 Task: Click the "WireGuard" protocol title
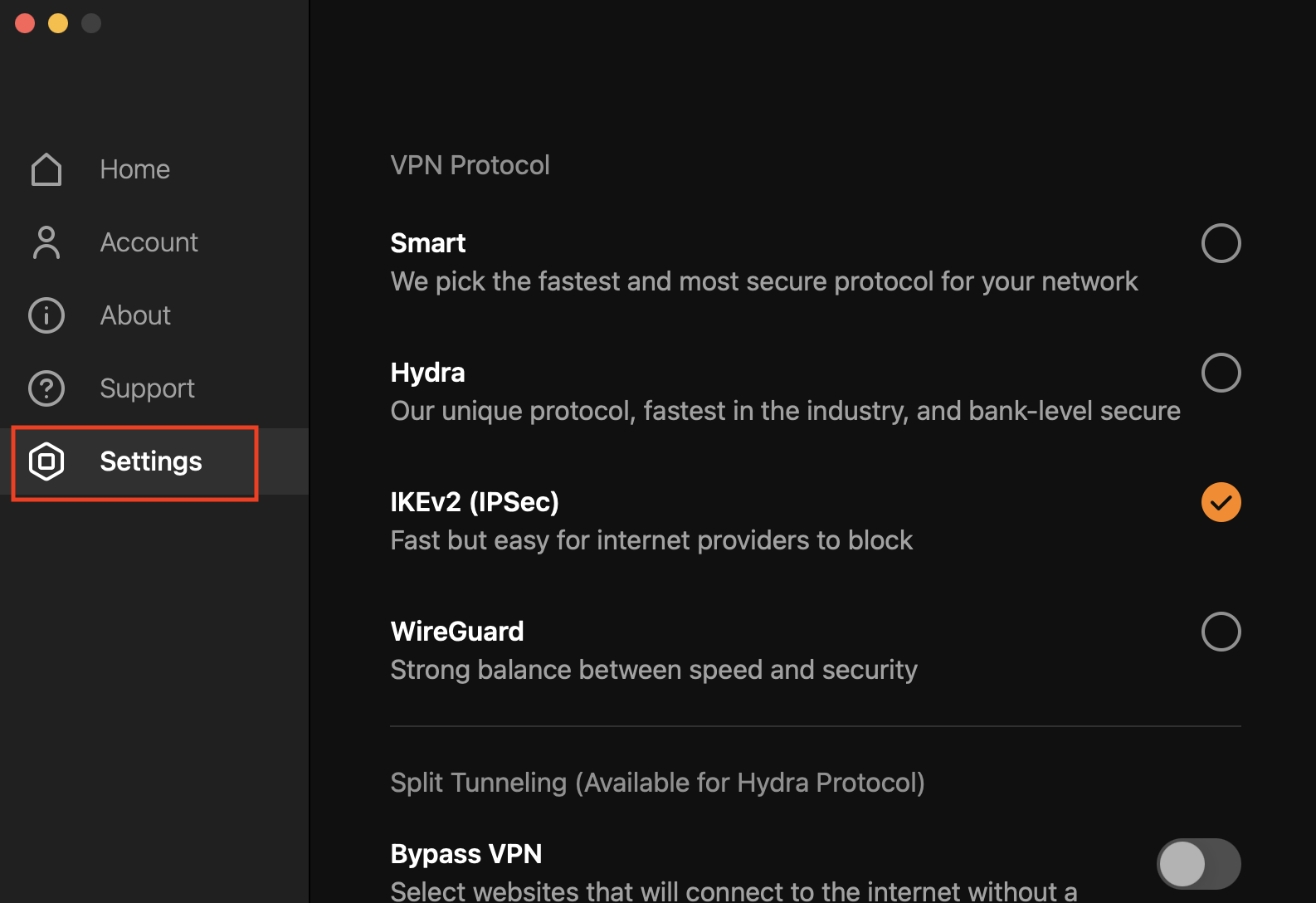[x=457, y=632]
